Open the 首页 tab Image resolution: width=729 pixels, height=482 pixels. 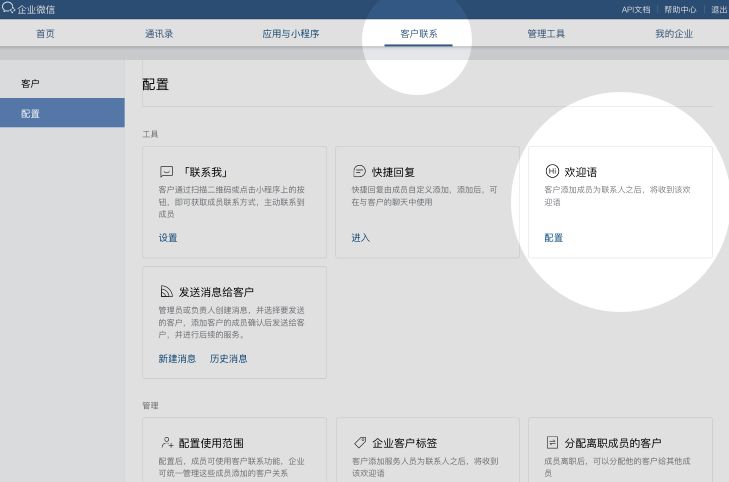pyautogui.click(x=45, y=34)
